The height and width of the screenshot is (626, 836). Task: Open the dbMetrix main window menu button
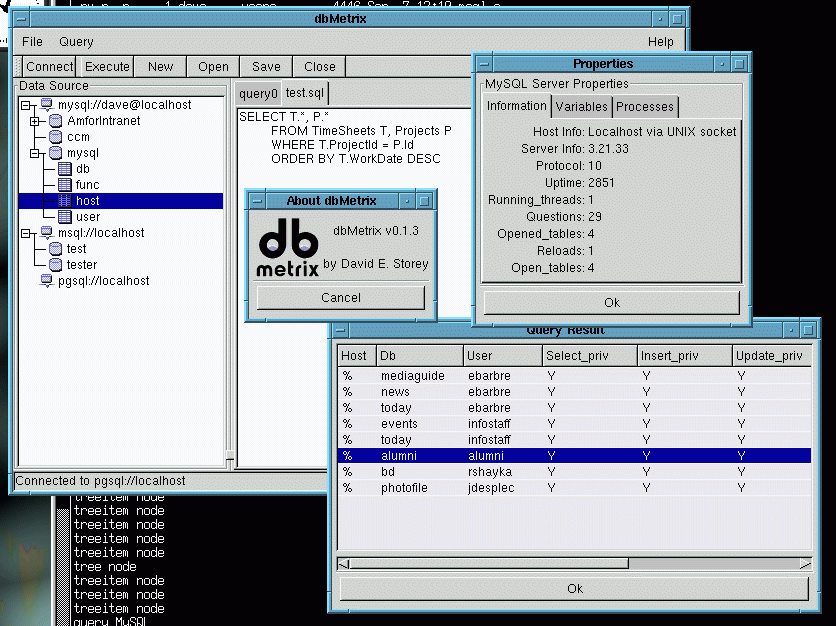21,19
